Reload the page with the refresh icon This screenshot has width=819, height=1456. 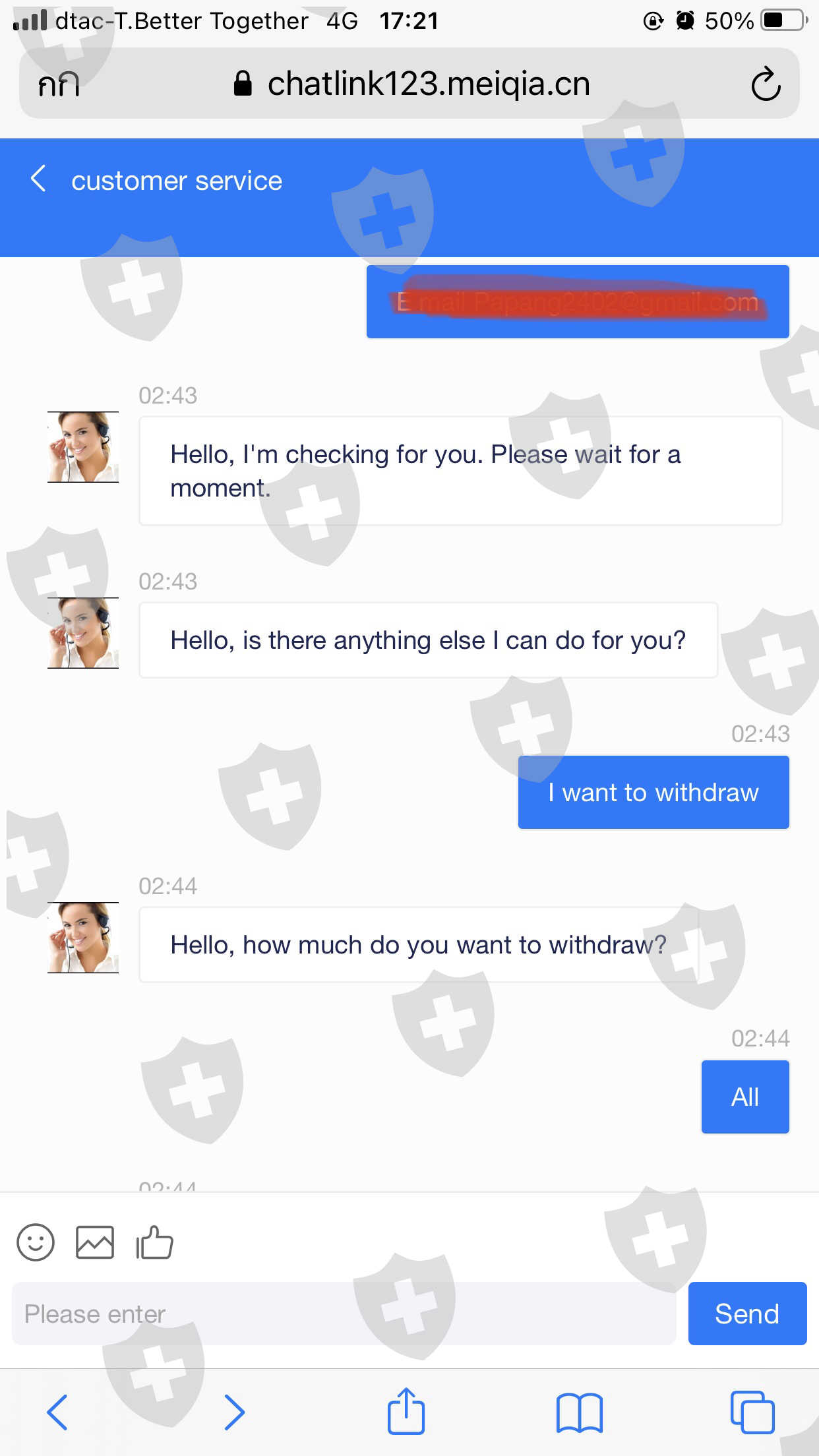[x=766, y=84]
